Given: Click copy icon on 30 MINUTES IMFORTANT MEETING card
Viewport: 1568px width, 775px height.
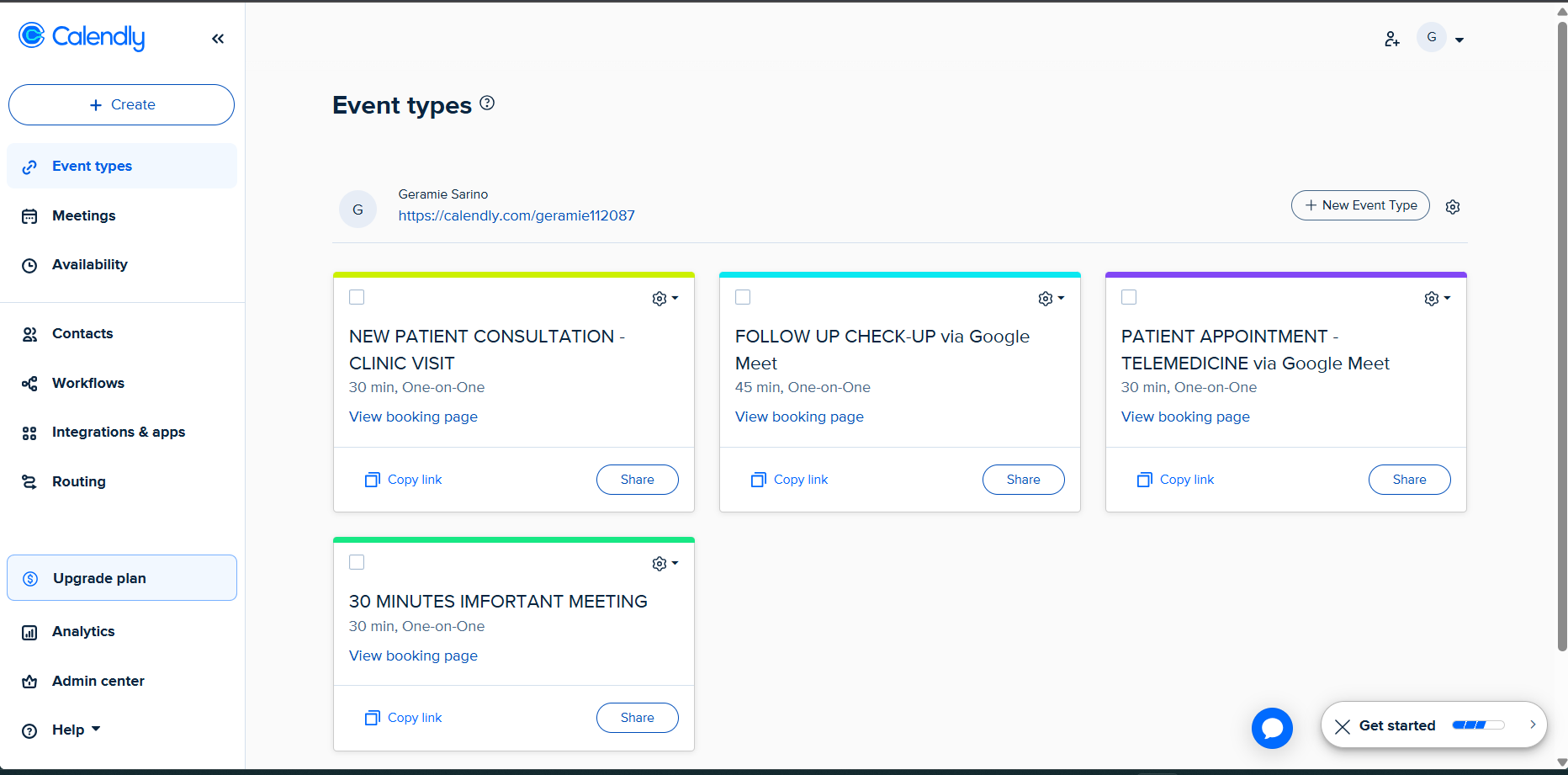Looking at the screenshot, I should 373,718.
